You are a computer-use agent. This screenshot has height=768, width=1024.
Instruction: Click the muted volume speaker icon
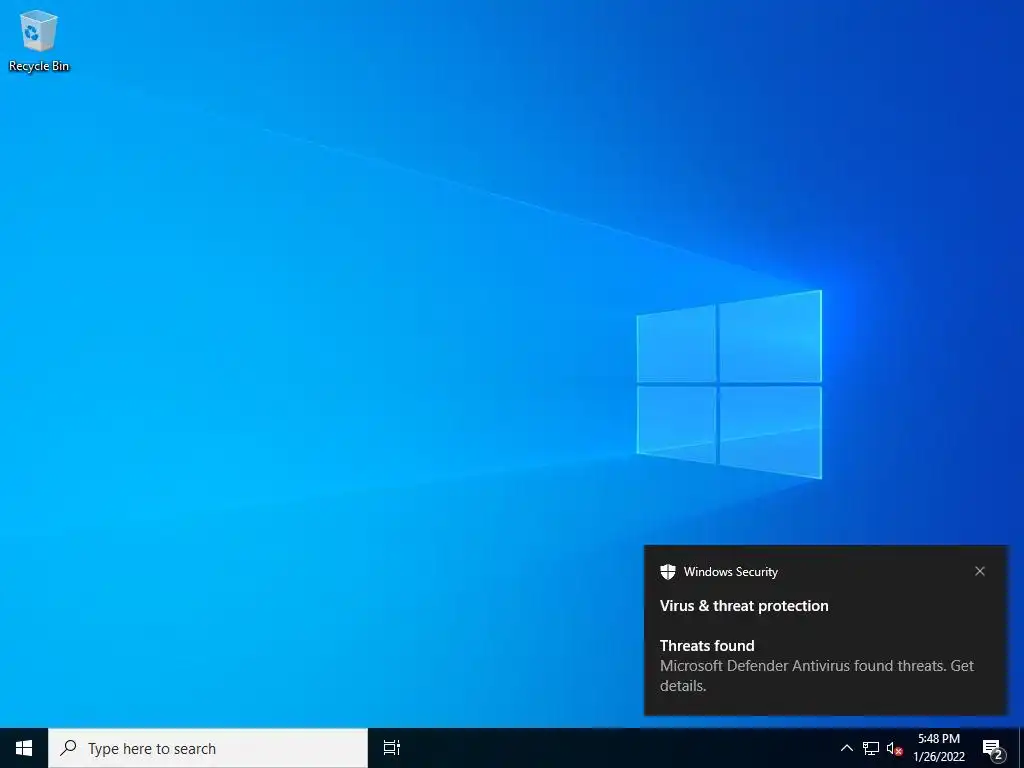point(895,749)
